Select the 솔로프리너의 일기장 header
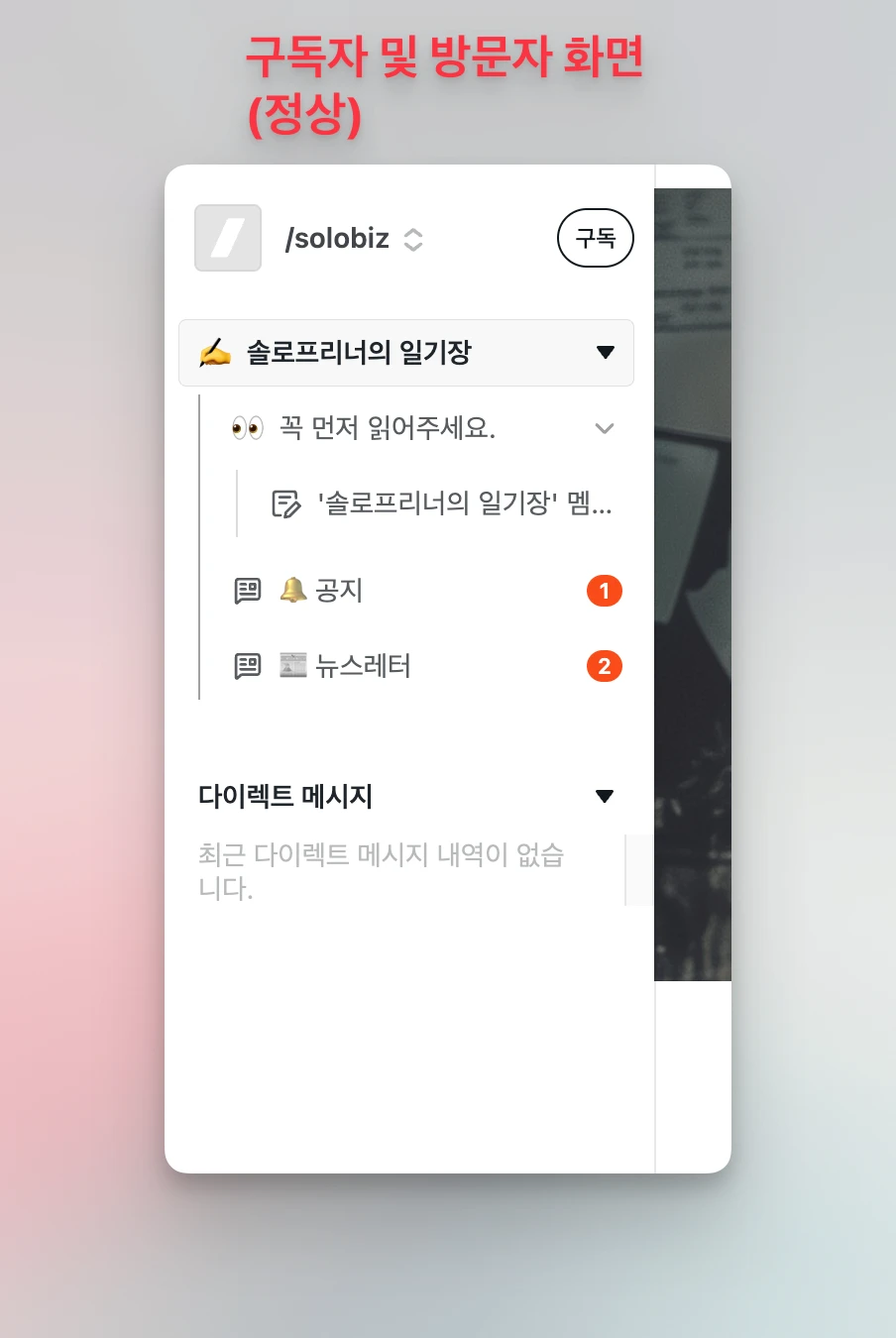This screenshot has width=896, height=1338. [406, 353]
